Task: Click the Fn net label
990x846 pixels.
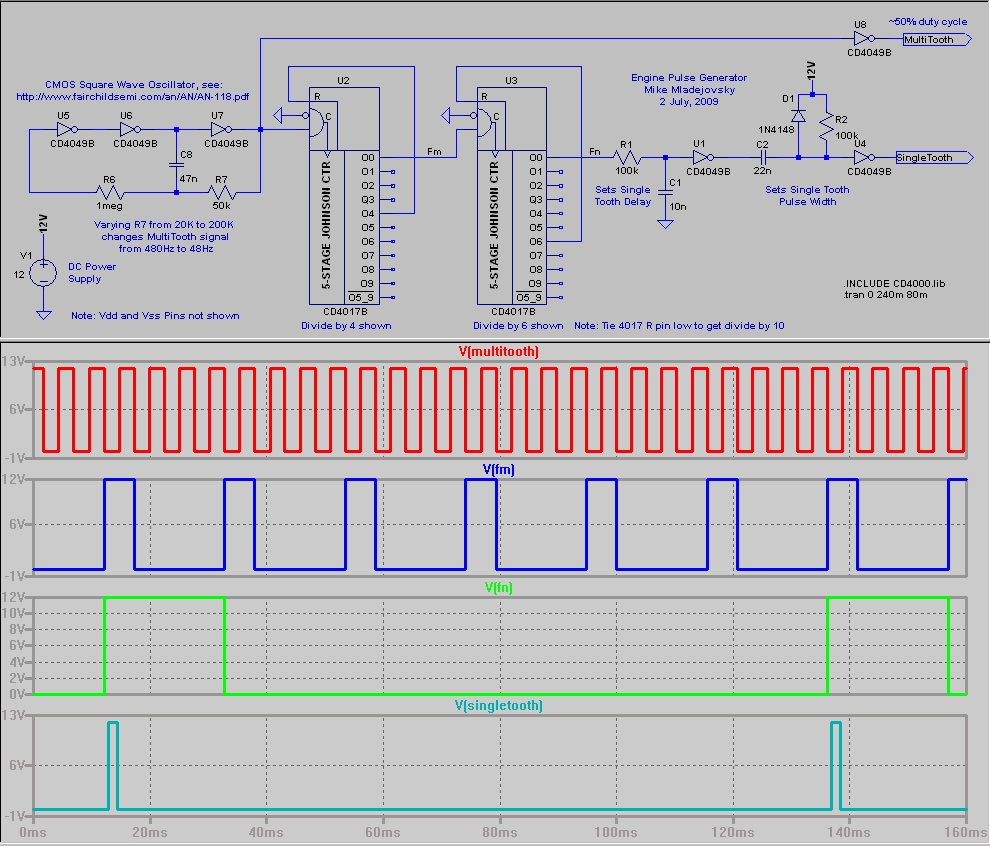Action: [595, 152]
